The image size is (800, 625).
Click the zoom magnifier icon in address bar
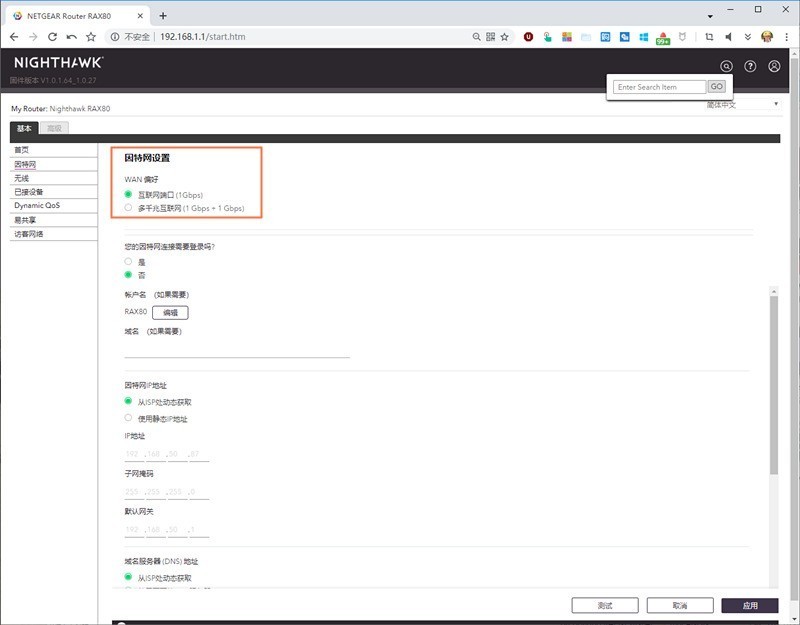pyautogui.click(x=476, y=37)
